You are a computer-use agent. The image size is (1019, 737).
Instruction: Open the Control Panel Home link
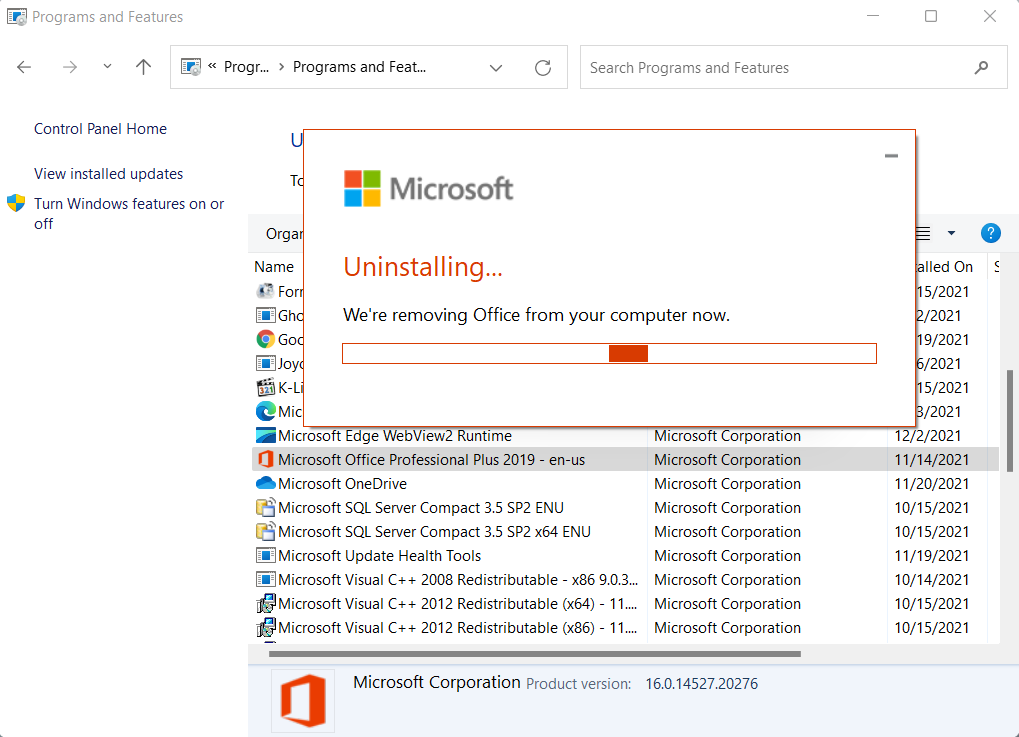click(100, 129)
